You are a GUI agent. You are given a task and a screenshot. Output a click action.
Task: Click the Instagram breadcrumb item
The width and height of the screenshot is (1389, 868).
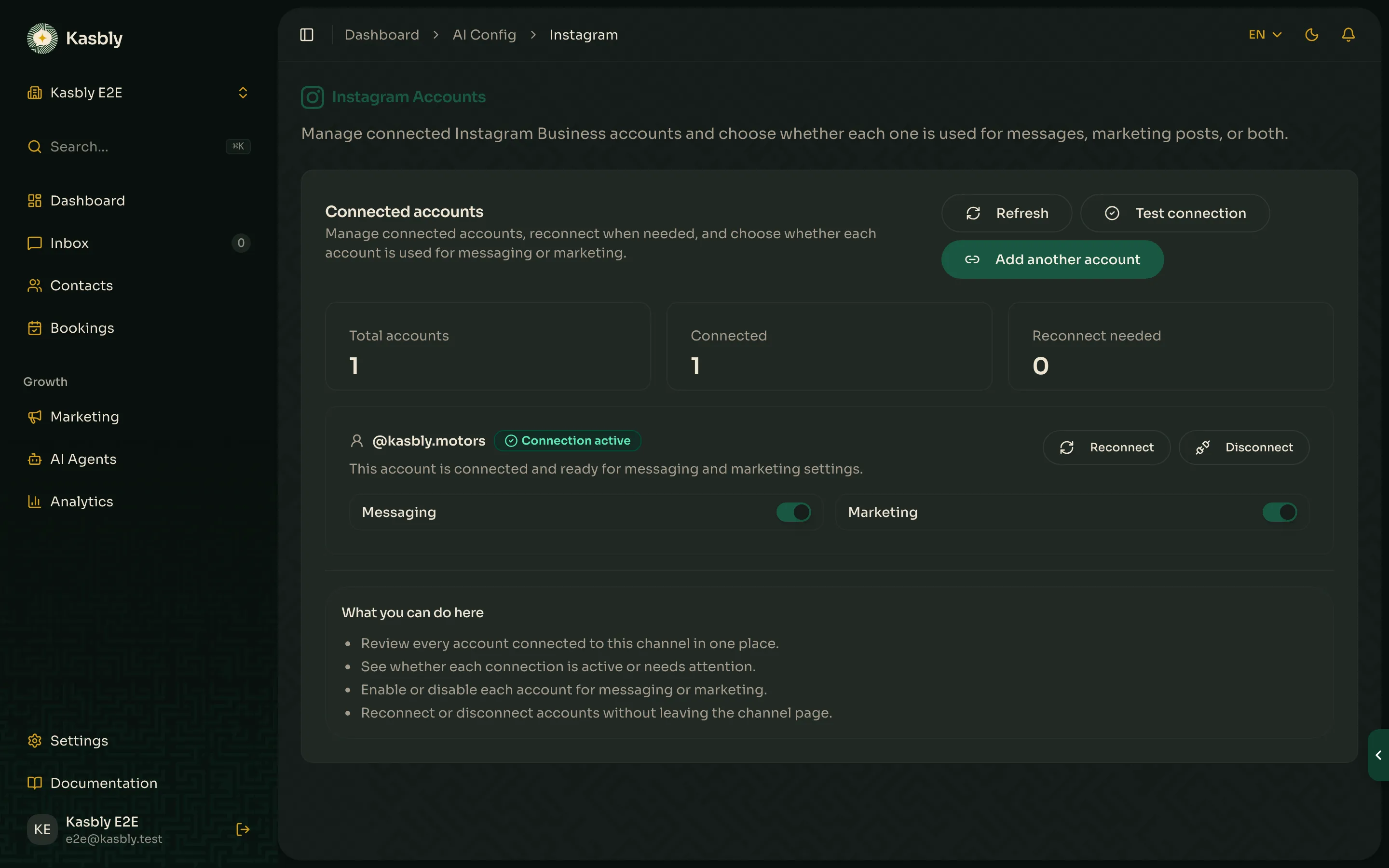pyautogui.click(x=584, y=35)
